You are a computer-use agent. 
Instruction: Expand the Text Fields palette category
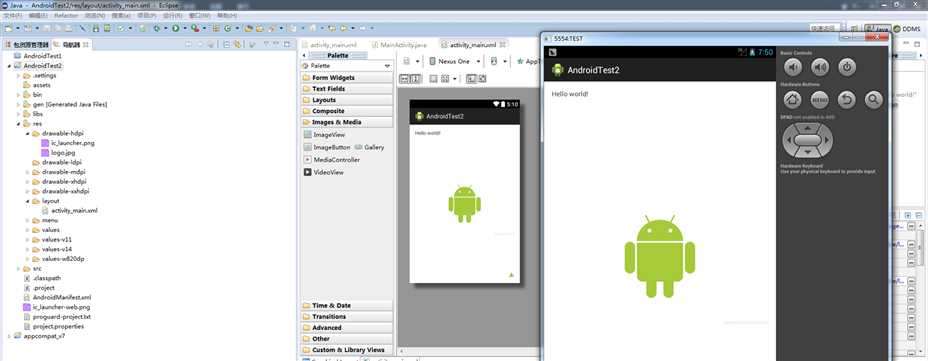[346, 89]
